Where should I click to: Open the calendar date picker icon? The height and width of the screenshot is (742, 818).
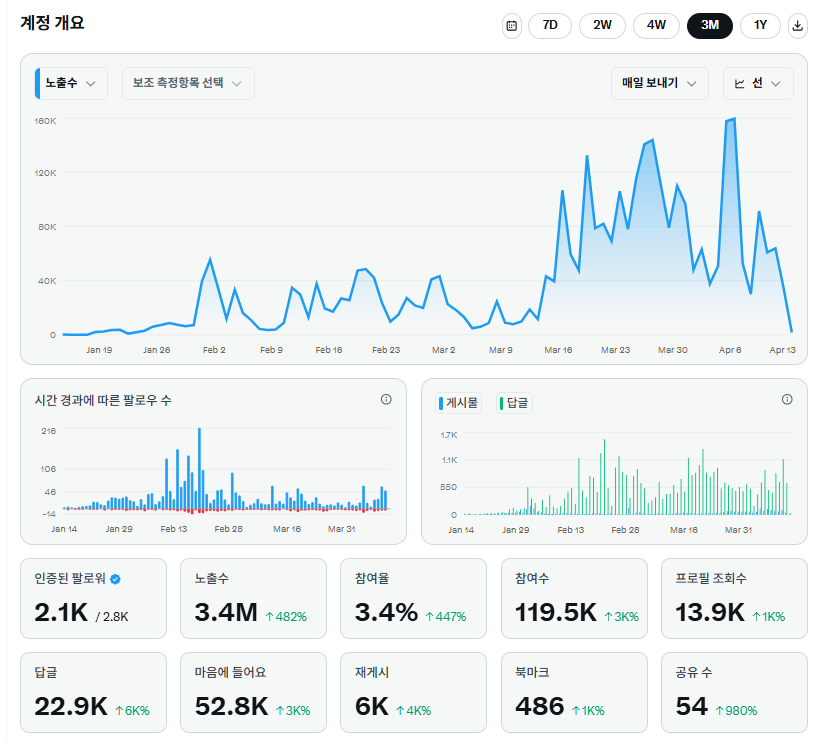pos(511,26)
